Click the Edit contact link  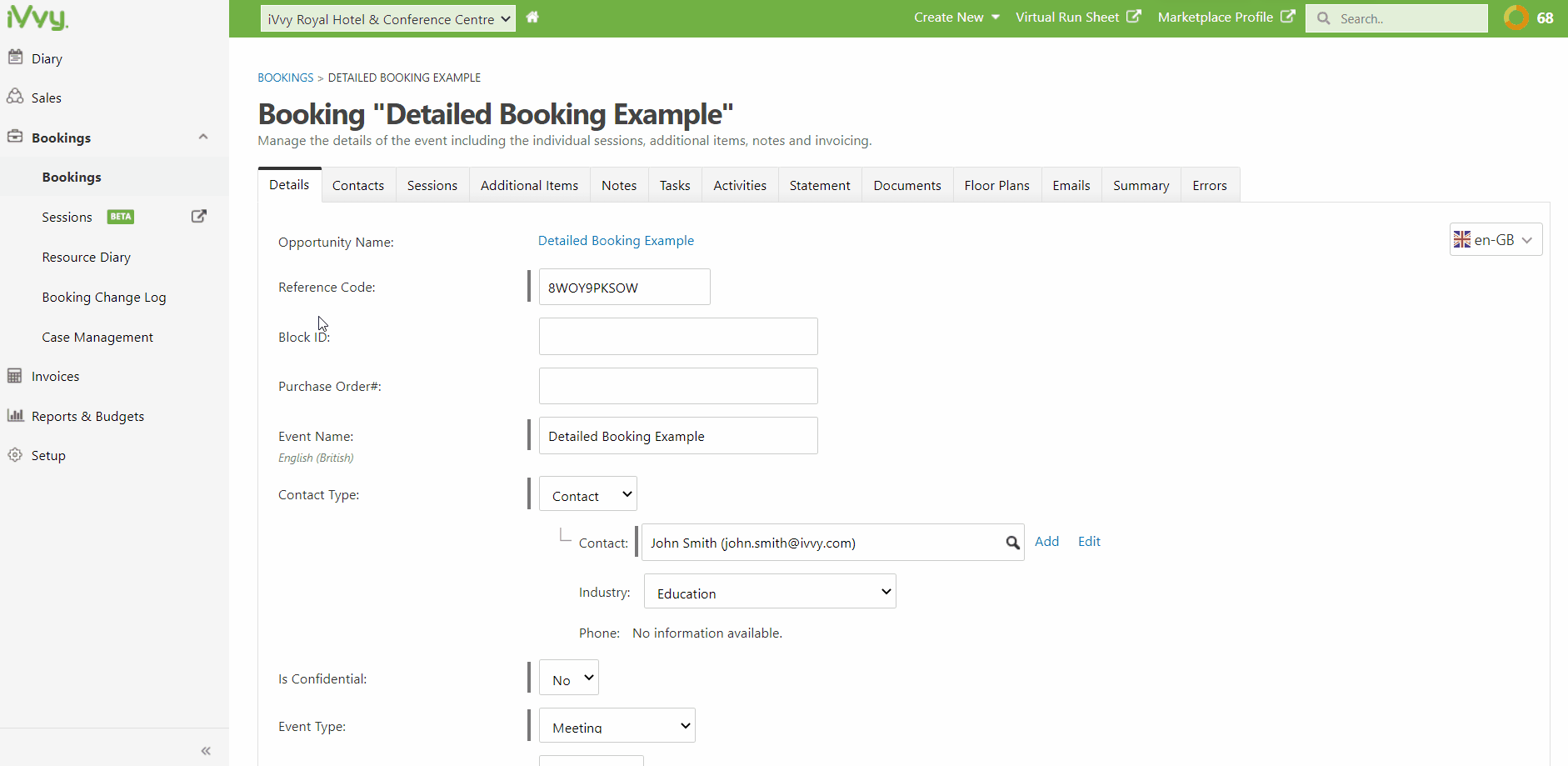click(1089, 541)
